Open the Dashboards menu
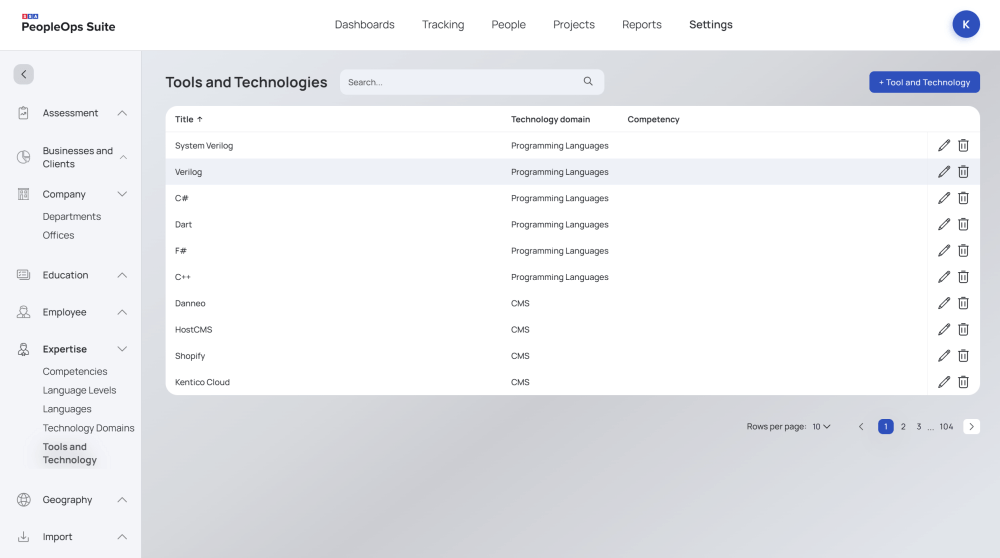This screenshot has height=558, width=1000. click(x=365, y=24)
